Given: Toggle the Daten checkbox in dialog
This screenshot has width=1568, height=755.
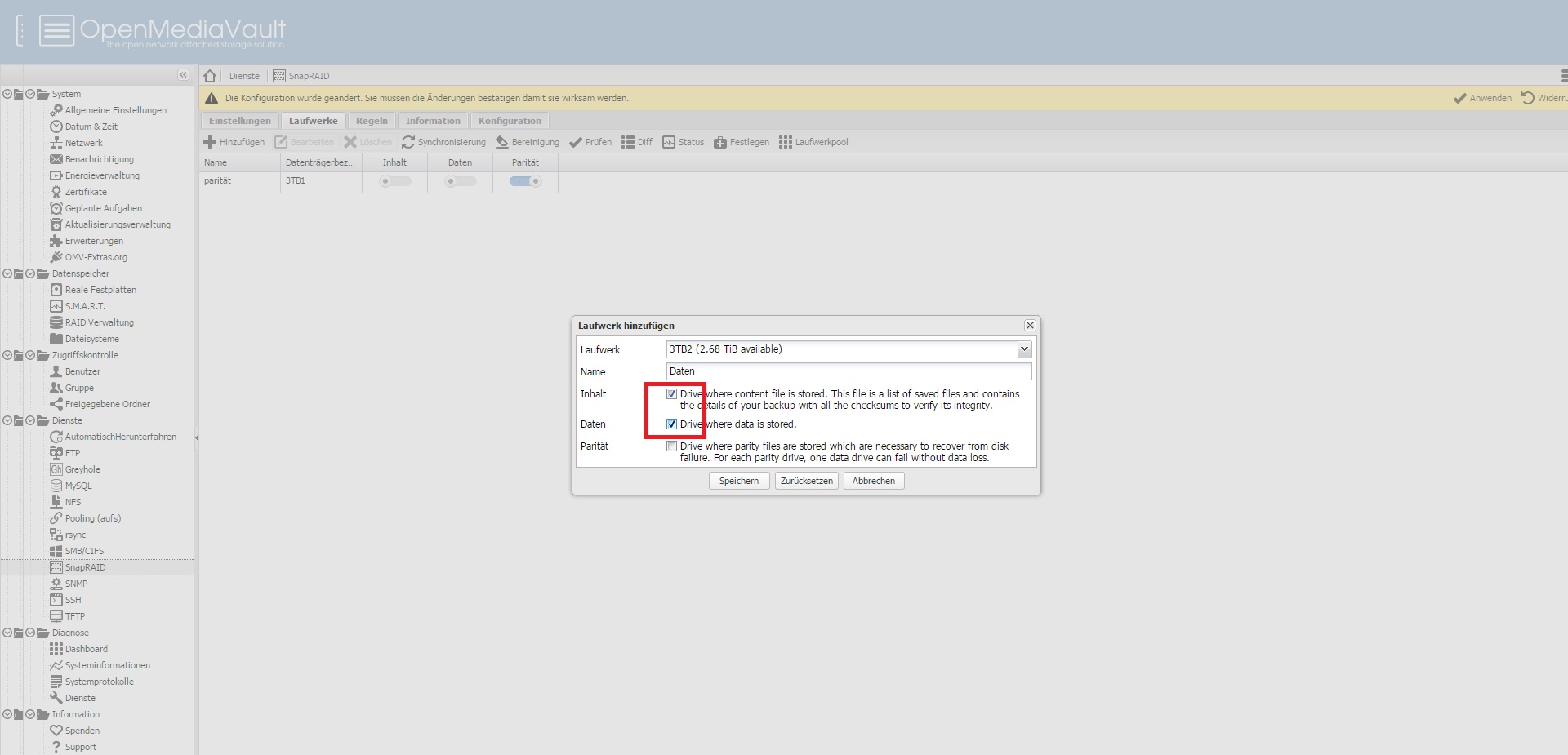Looking at the screenshot, I should (671, 424).
